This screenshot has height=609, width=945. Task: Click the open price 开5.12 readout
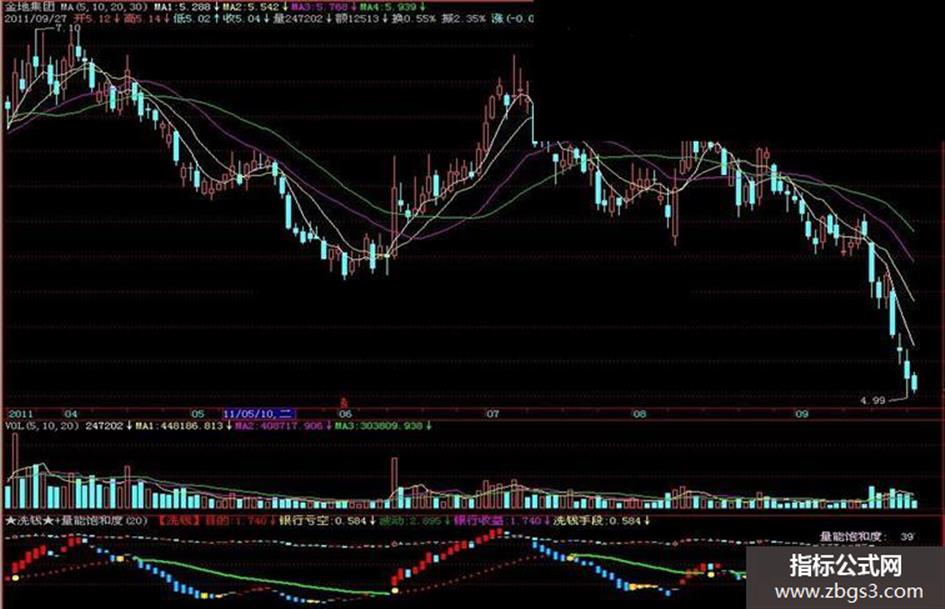click(x=92, y=19)
